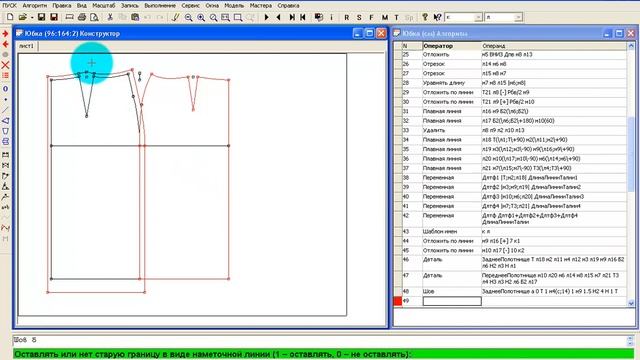Open the Мастера menu
The width and height of the screenshot is (640, 360).
point(260,6)
